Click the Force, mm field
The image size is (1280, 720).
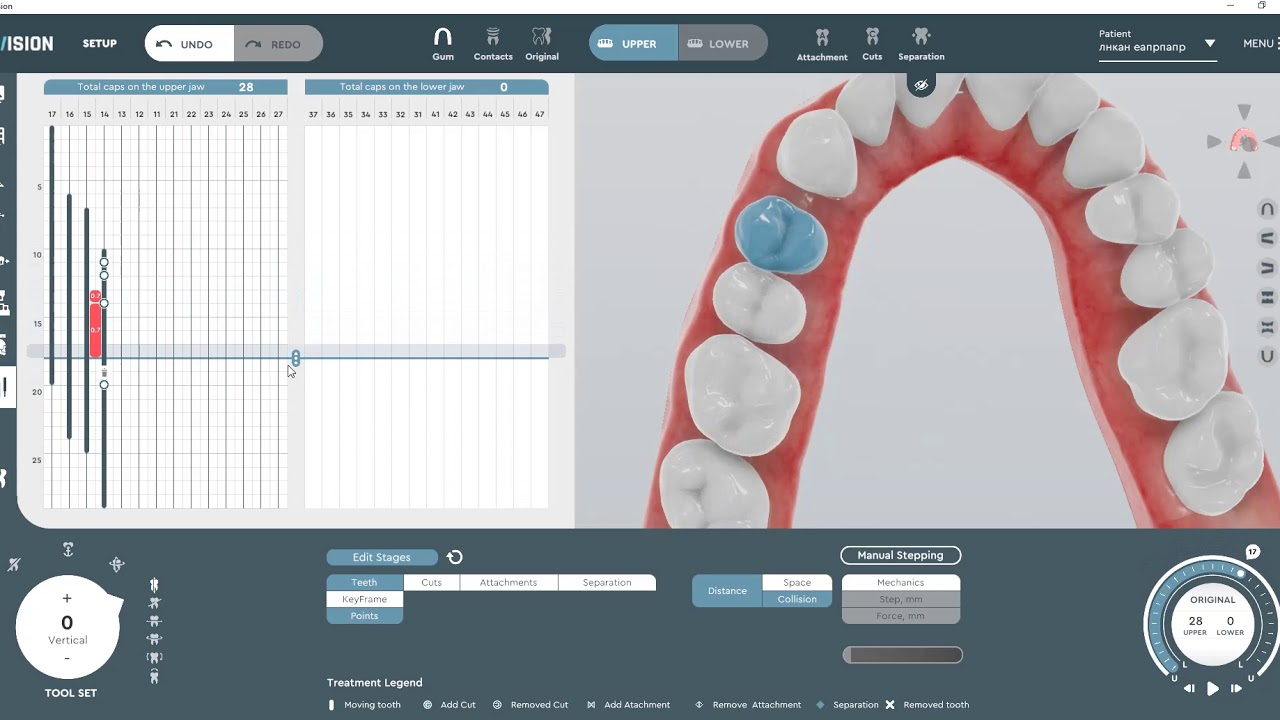901,616
